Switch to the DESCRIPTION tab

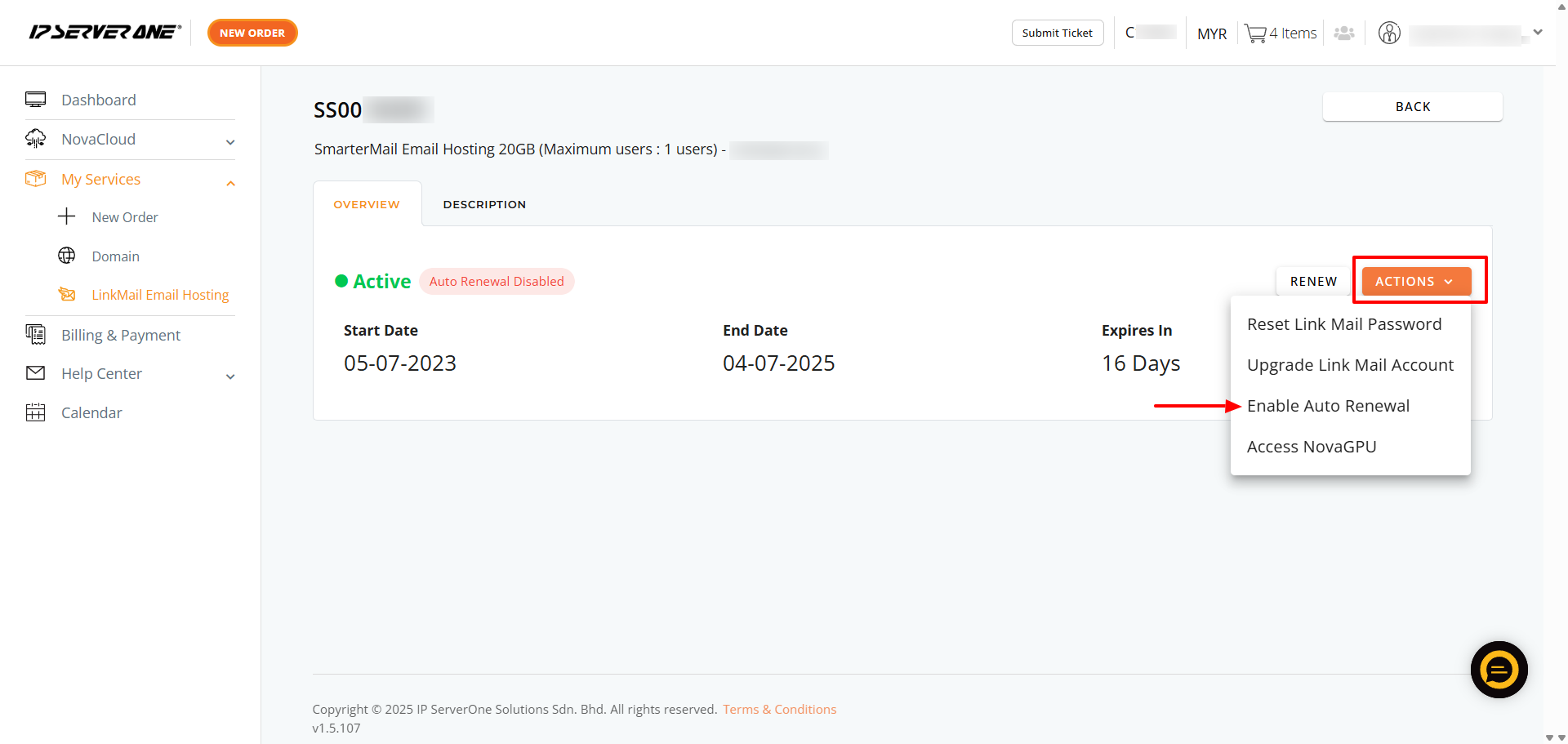(x=484, y=204)
